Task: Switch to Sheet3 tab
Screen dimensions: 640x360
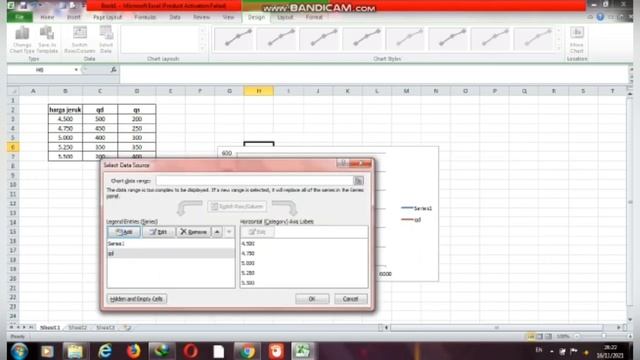Action: click(105, 327)
